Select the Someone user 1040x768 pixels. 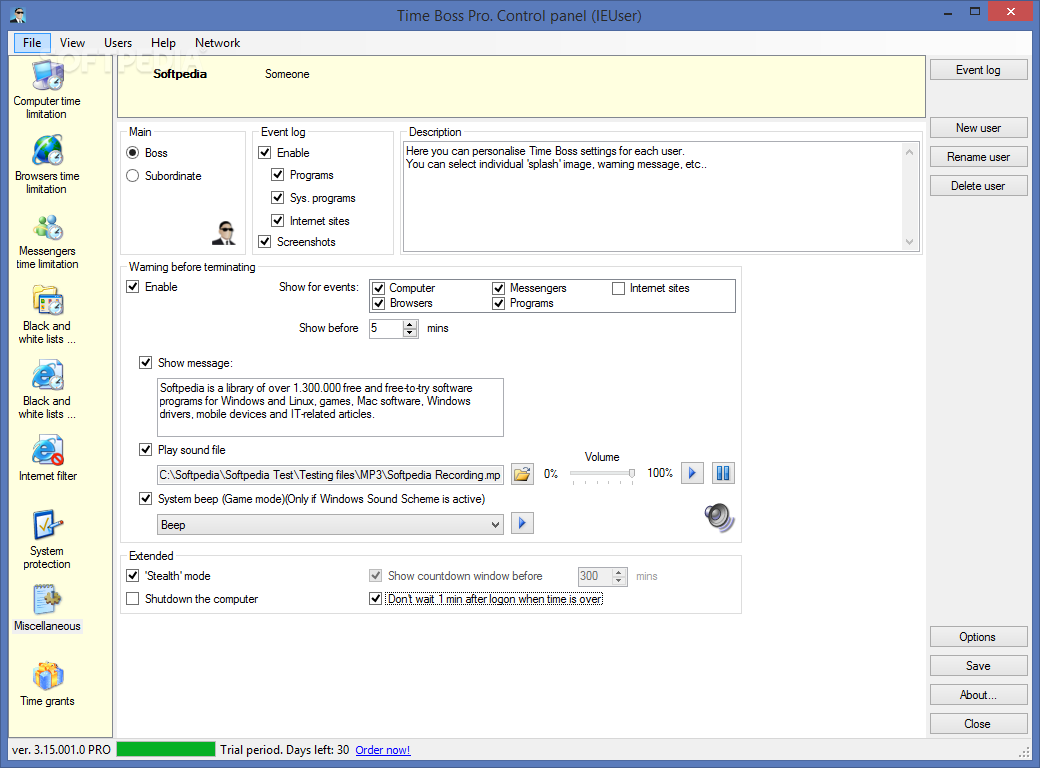point(287,74)
